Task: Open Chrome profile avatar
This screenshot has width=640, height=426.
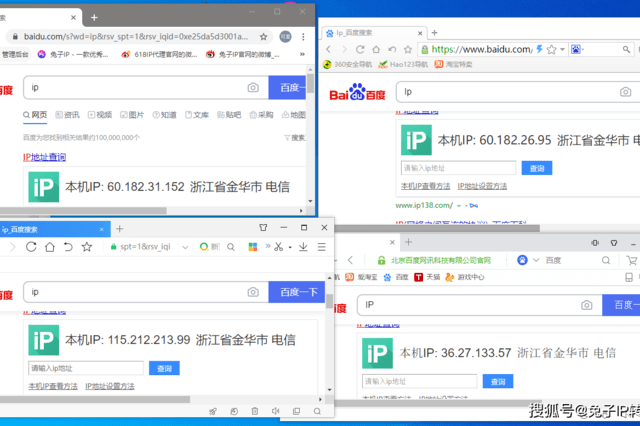Action: tap(285, 37)
